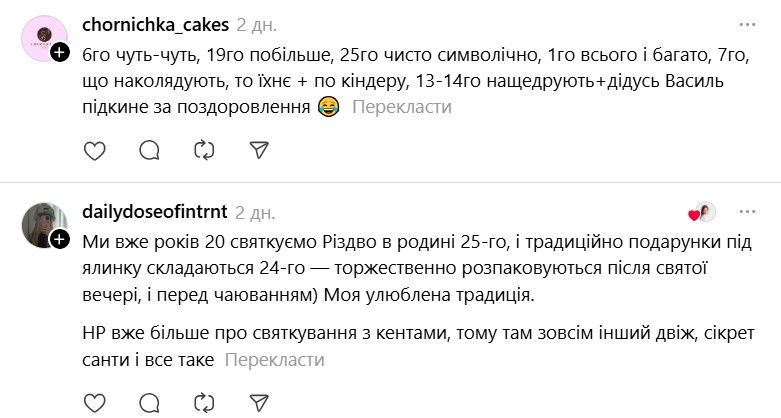Share the chornichka_cakes comment
The width and height of the screenshot is (781, 418).
click(x=258, y=150)
